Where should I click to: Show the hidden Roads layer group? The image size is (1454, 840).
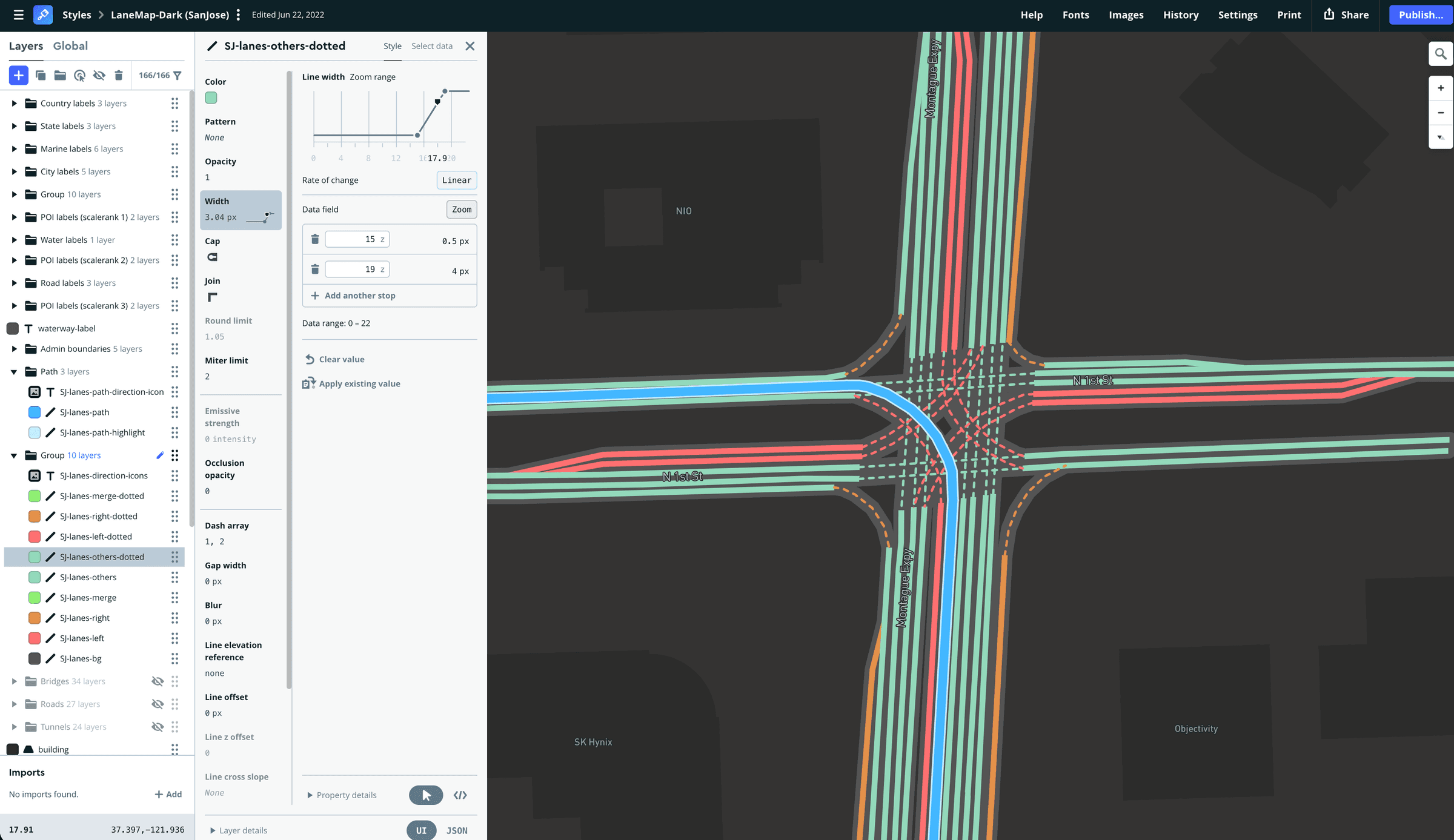tap(158, 704)
